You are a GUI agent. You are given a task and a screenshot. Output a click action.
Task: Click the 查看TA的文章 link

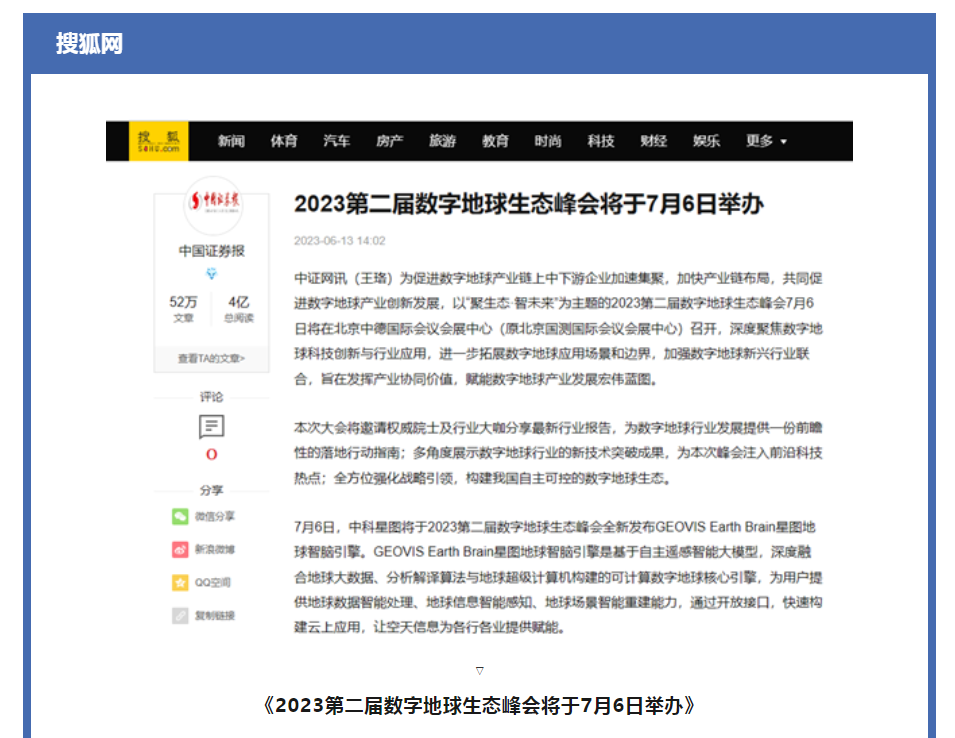(211, 358)
